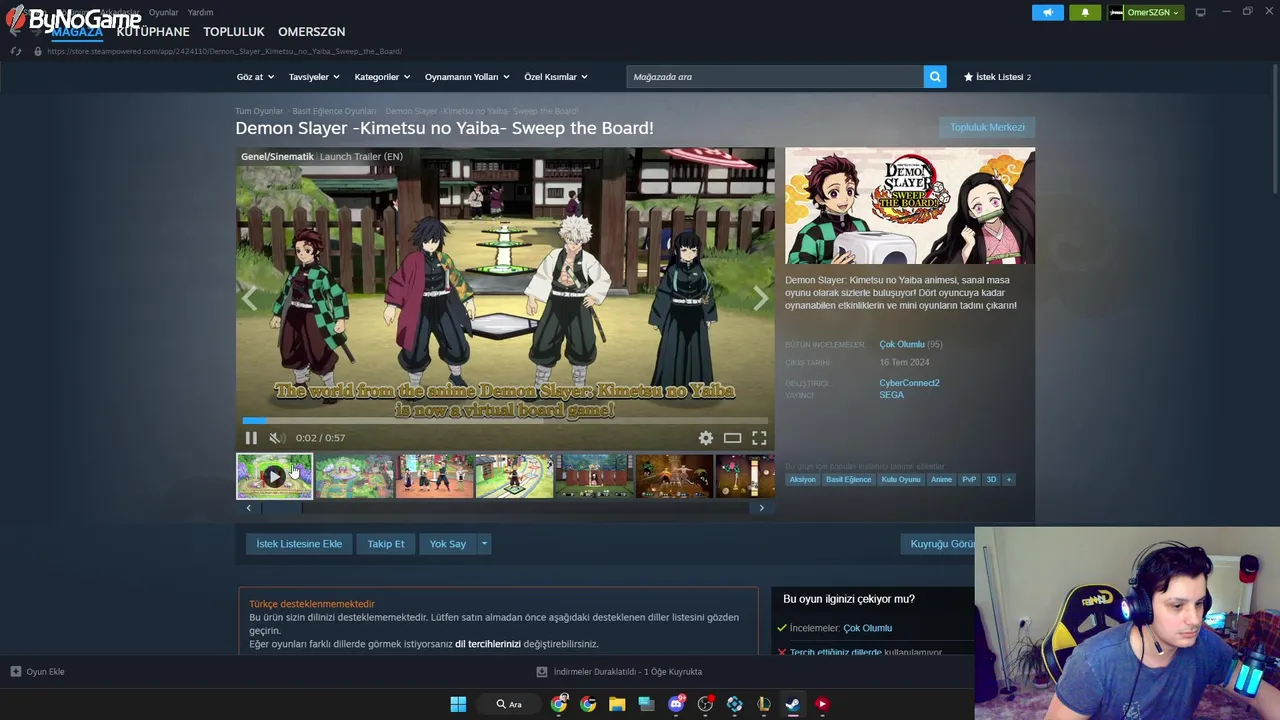Open File Explorer from the taskbar
This screenshot has height=720, width=1280.
(x=617, y=704)
